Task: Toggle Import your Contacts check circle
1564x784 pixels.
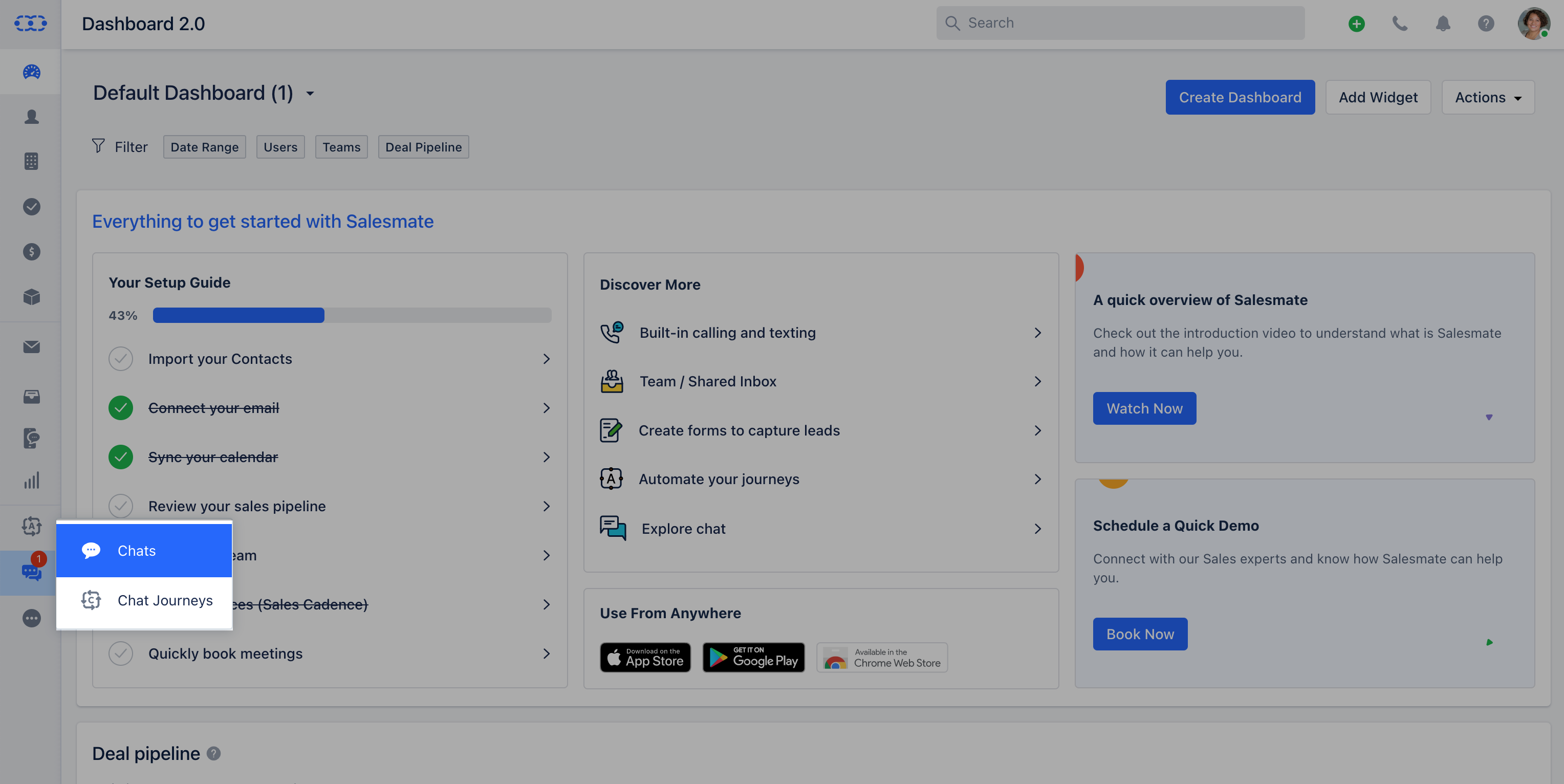Action: pyautogui.click(x=121, y=358)
